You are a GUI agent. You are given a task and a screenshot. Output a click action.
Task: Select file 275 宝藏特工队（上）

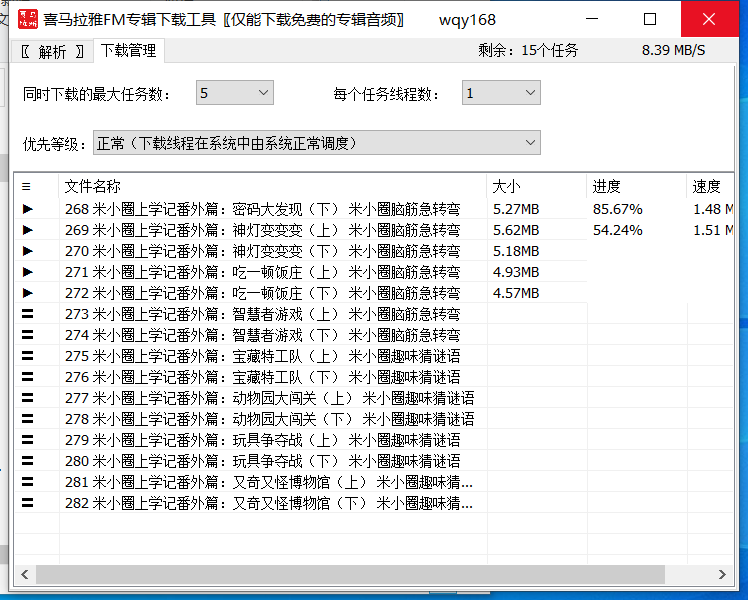point(262,356)
